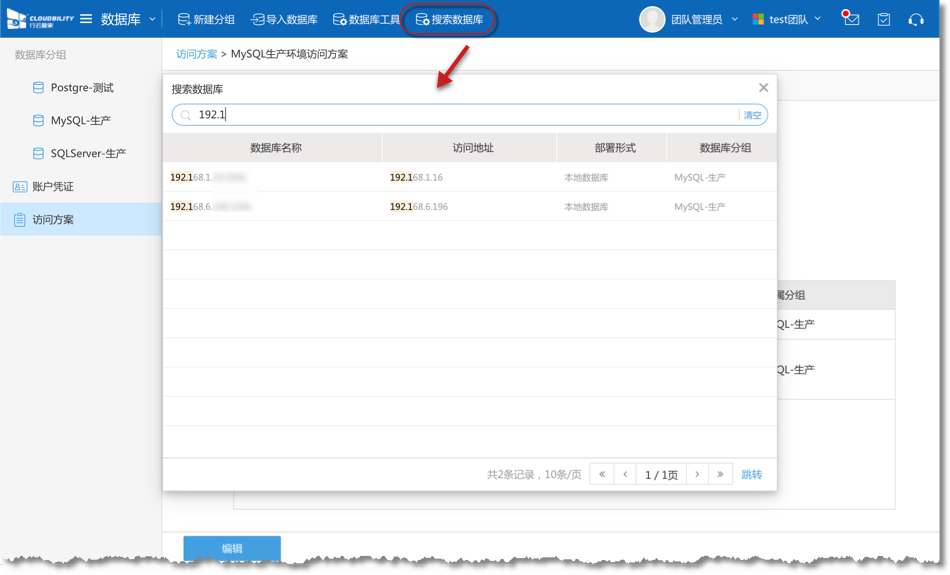
Task: Open 账户凭证 in the left menu
Action: coord(53,186)
